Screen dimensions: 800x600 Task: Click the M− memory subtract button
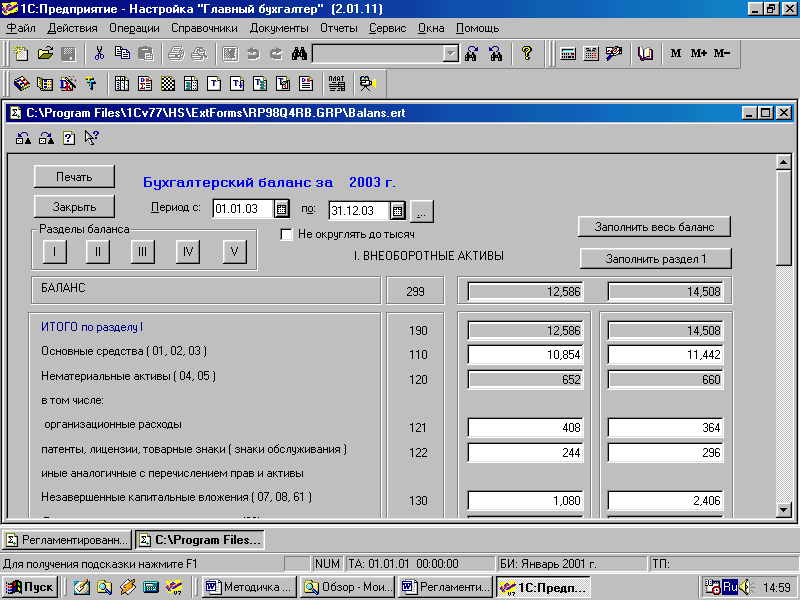722,54
